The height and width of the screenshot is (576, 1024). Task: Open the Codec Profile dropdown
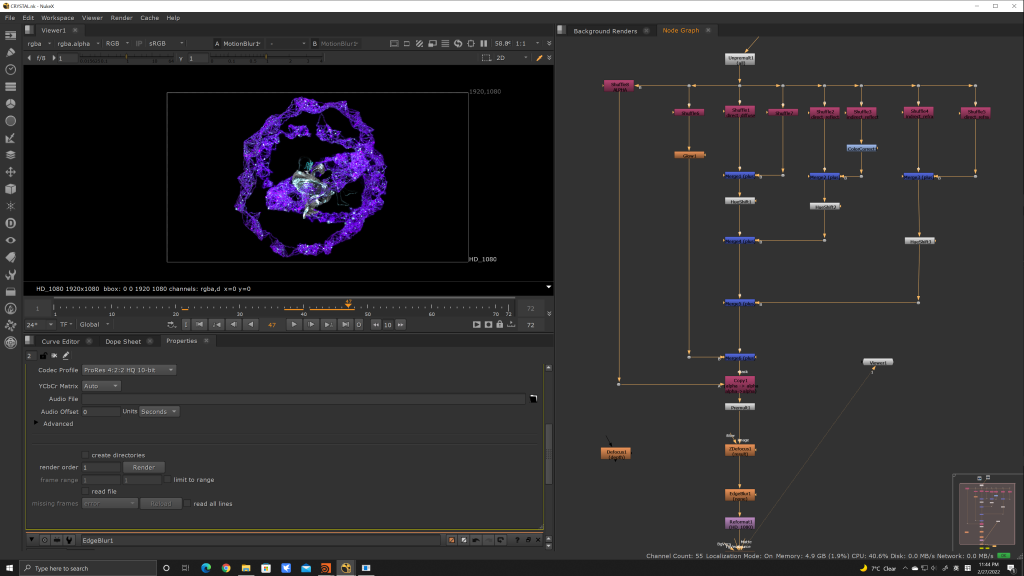click(x=129, y=370)
